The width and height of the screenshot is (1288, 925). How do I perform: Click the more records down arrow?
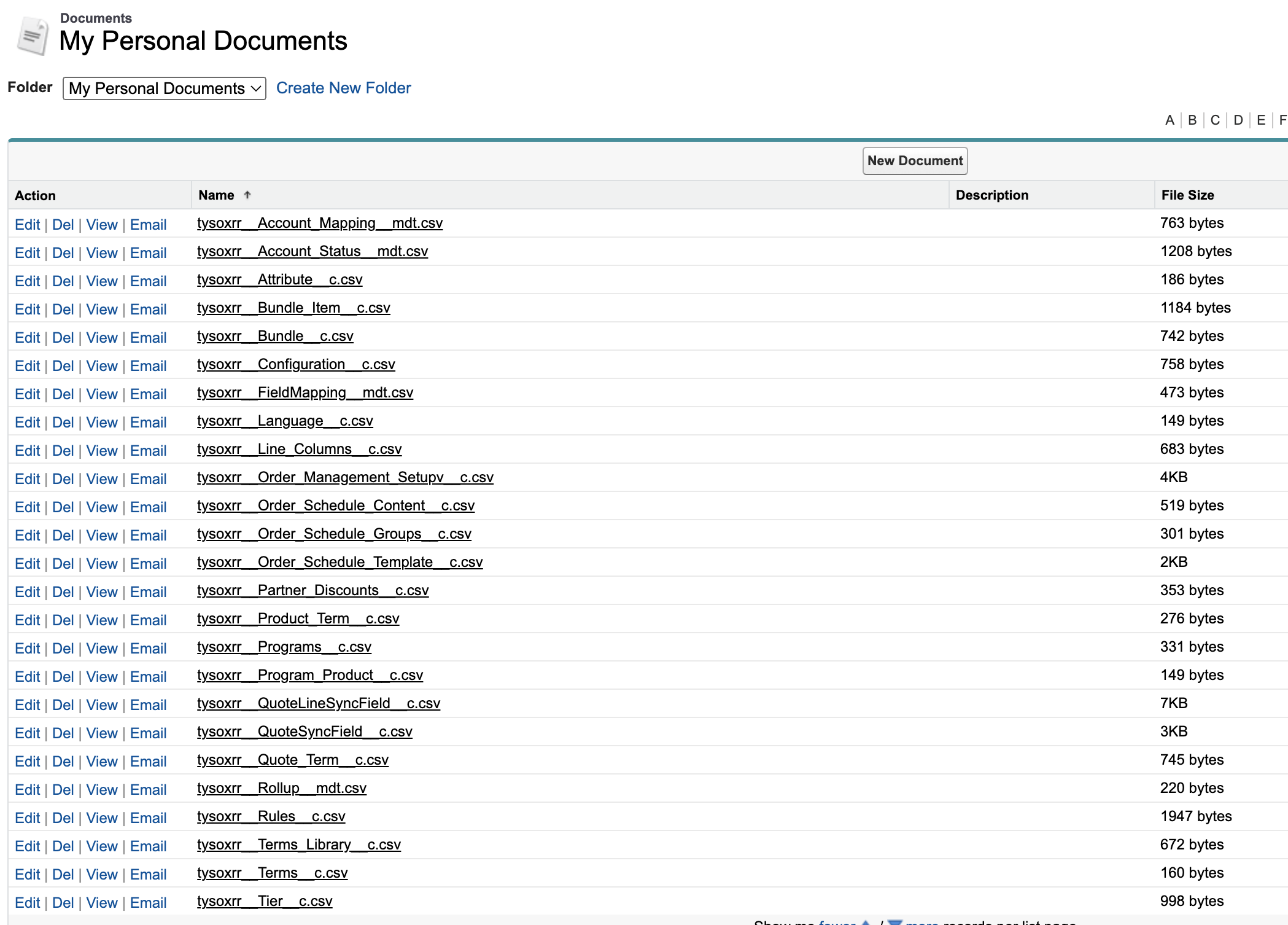pyautogui.click(x=895, y=922)
